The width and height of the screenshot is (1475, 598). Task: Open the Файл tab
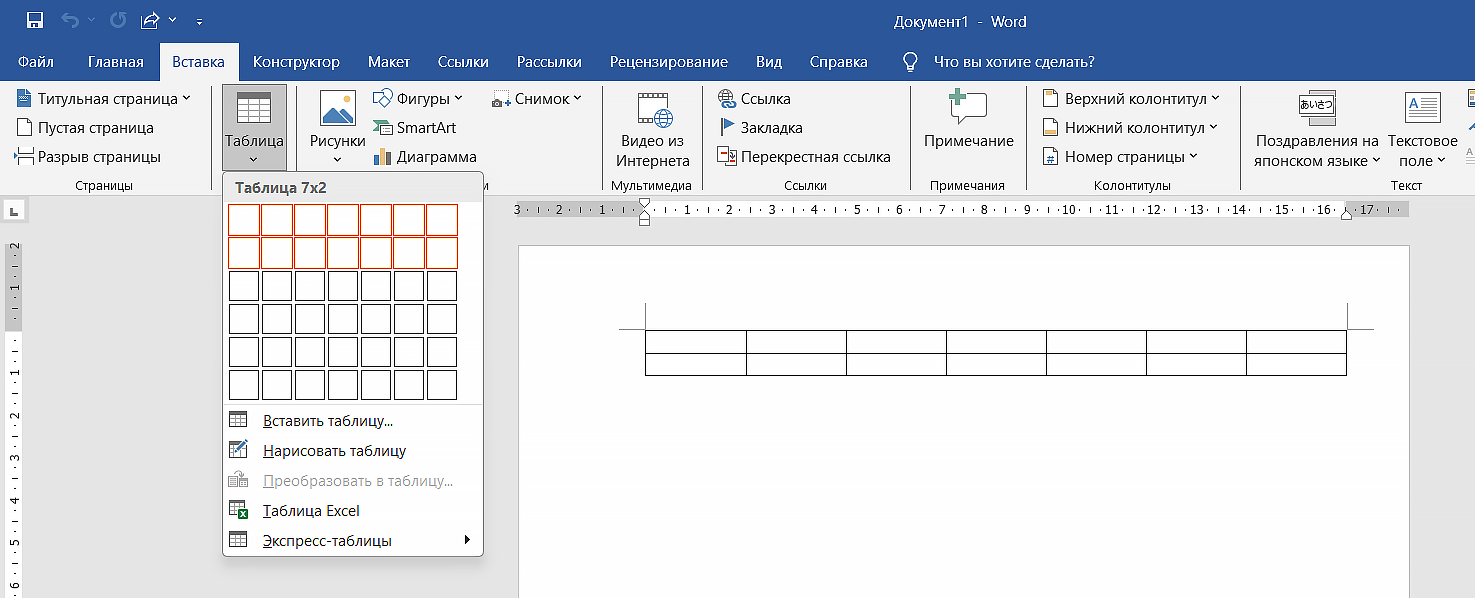coord(36,62)
